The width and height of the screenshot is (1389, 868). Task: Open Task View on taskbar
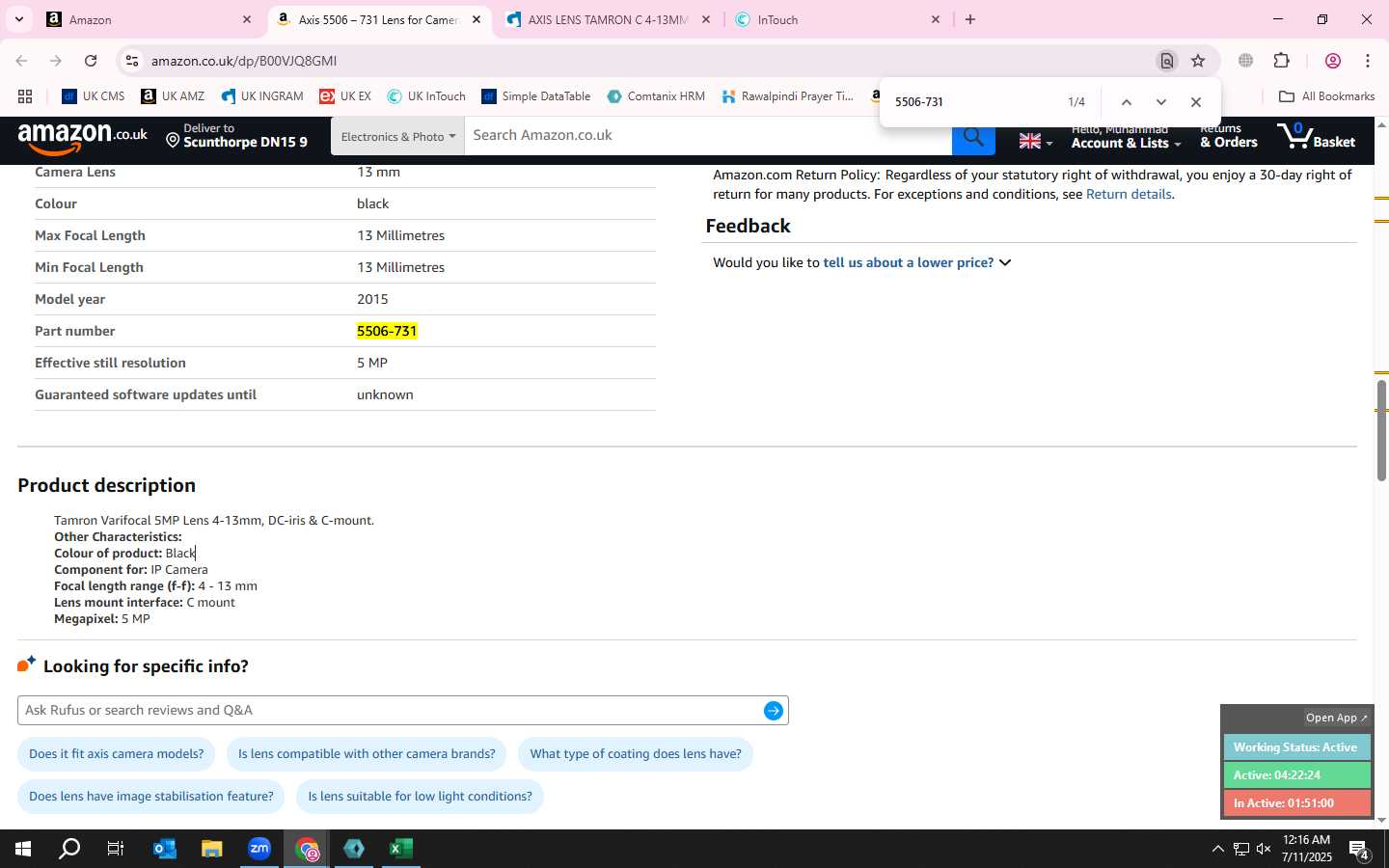[116, 849]
